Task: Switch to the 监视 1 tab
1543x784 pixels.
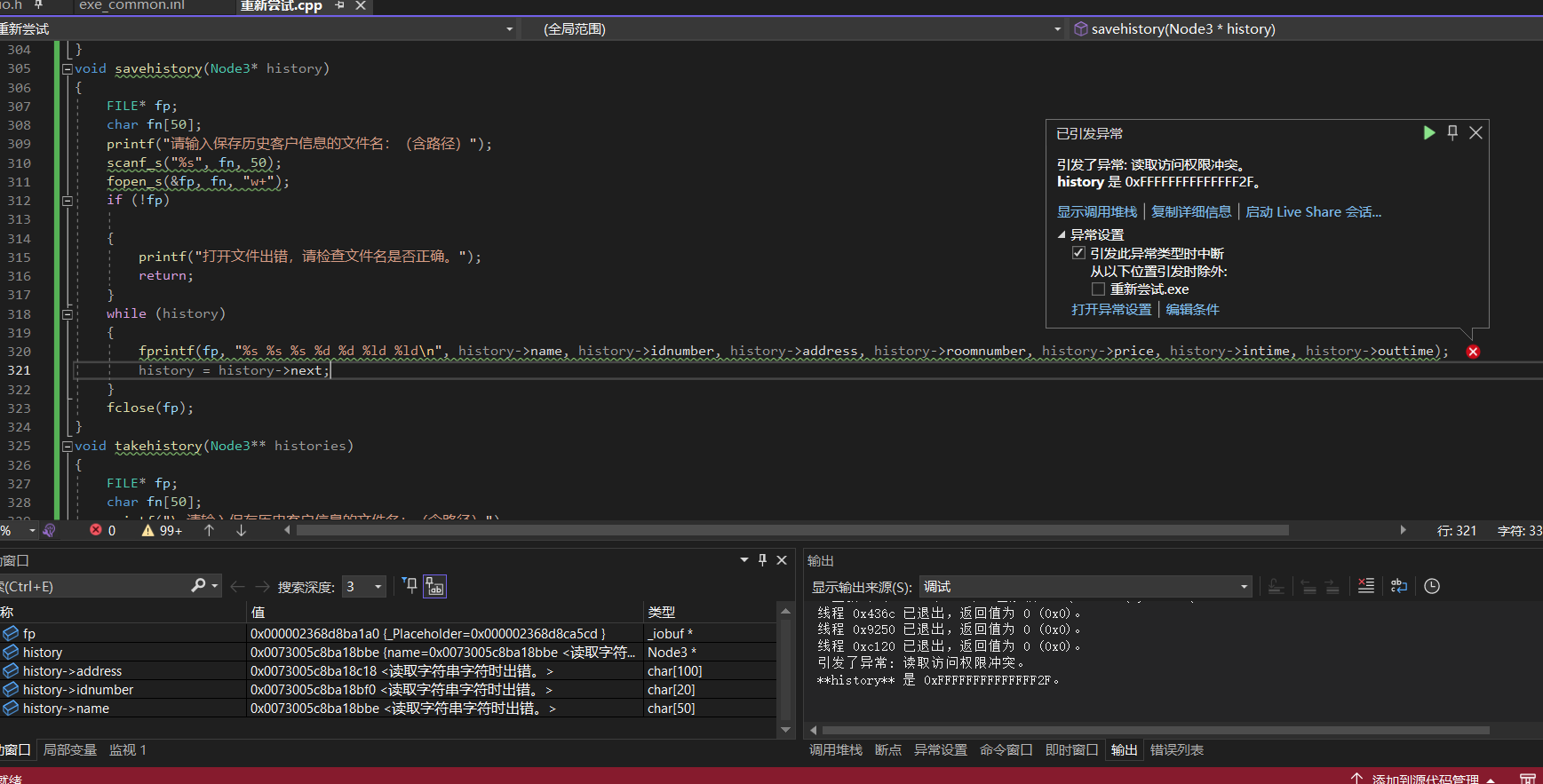Action: pyautogui.click(x=128, y=750)
